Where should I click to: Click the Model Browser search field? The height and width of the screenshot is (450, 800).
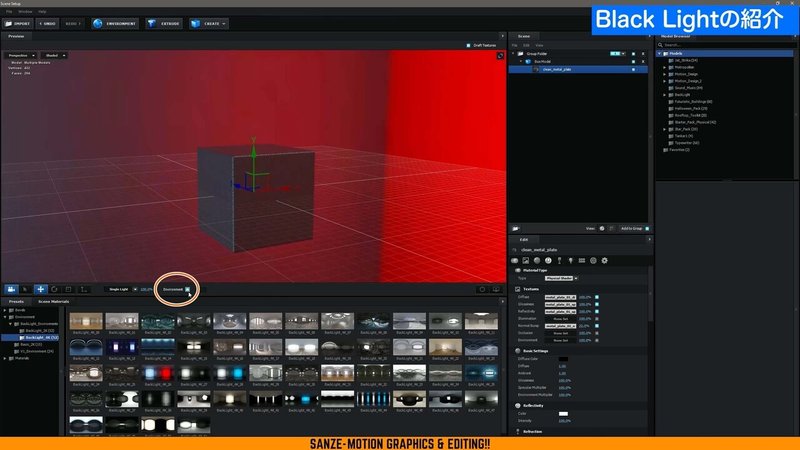tap(727, 45)
